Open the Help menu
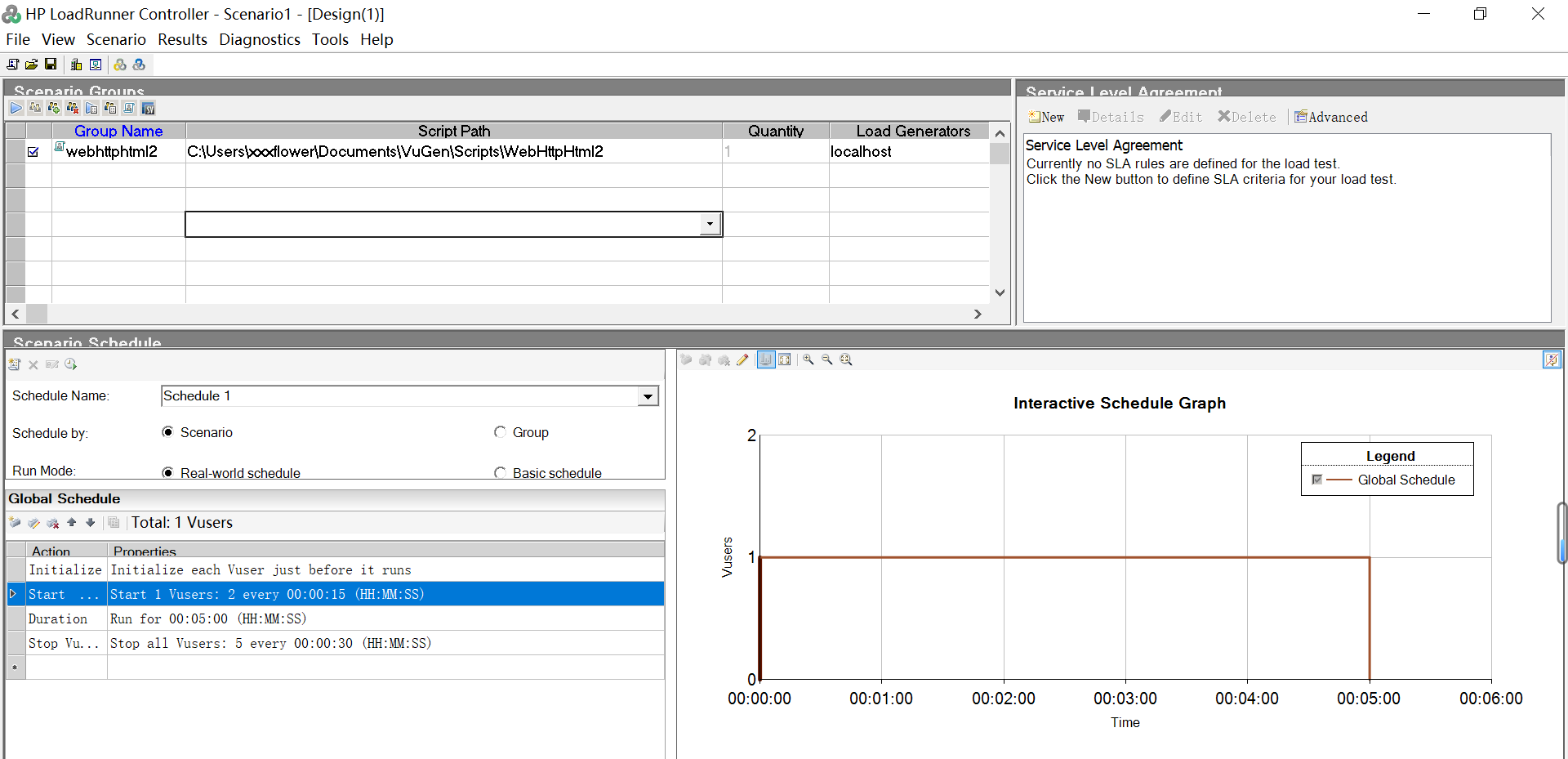The width and height of the screenshot is (1568, 759). 376,39
